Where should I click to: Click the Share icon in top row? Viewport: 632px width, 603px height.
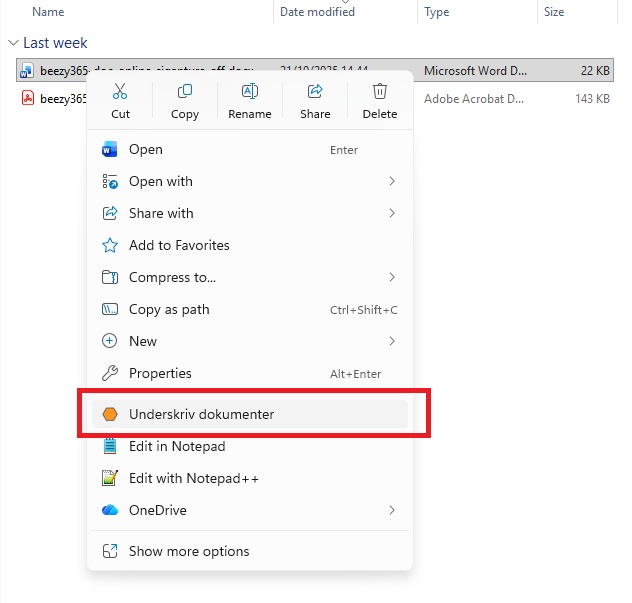[x=315, y=92]
